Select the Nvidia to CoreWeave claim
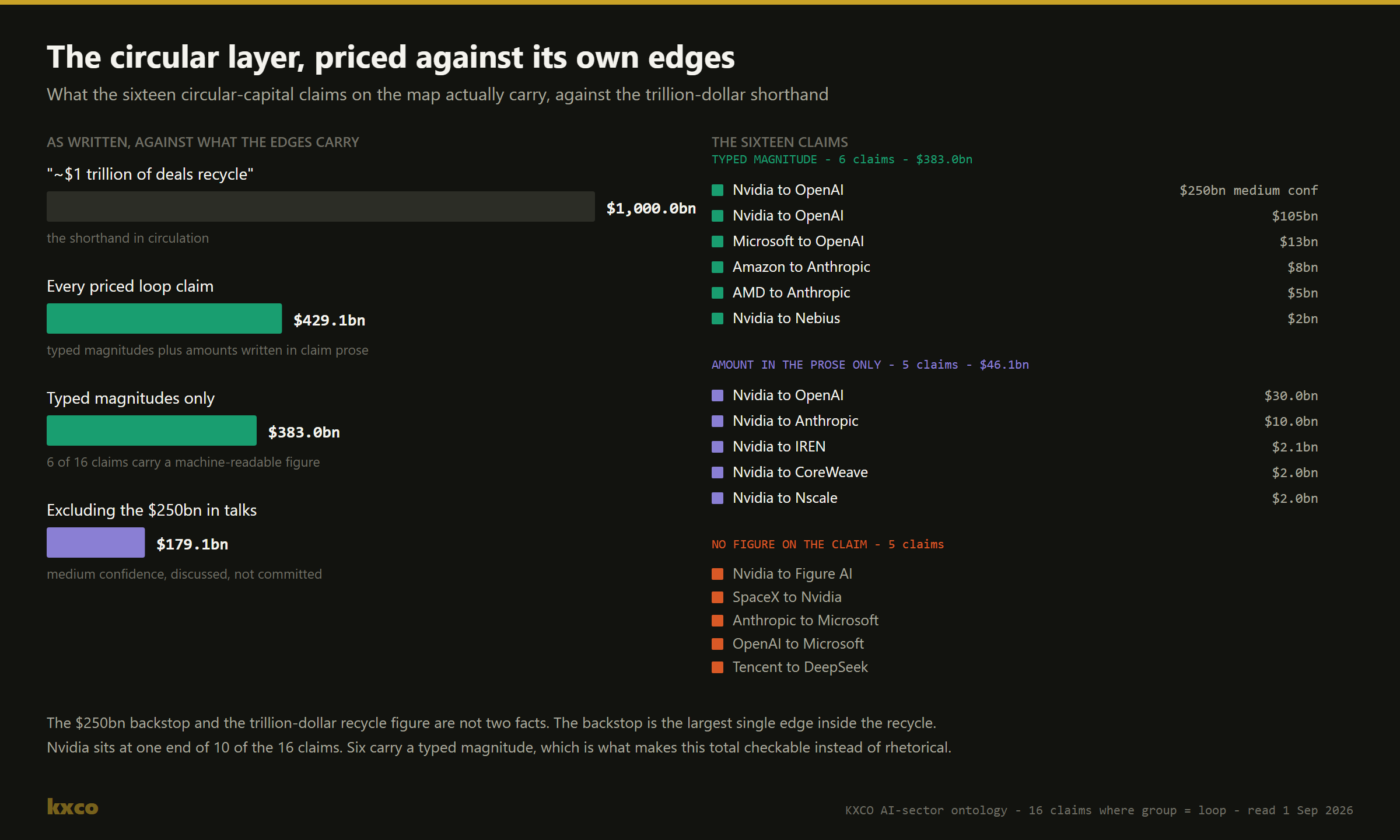Image resolution: width=1400 pixels, height=840 pixels. tap(800, 473)
